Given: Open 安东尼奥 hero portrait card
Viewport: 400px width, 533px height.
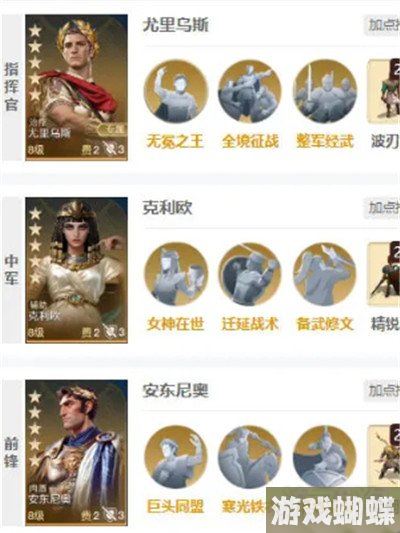Looking at the screenshot, I should point(76,453).
